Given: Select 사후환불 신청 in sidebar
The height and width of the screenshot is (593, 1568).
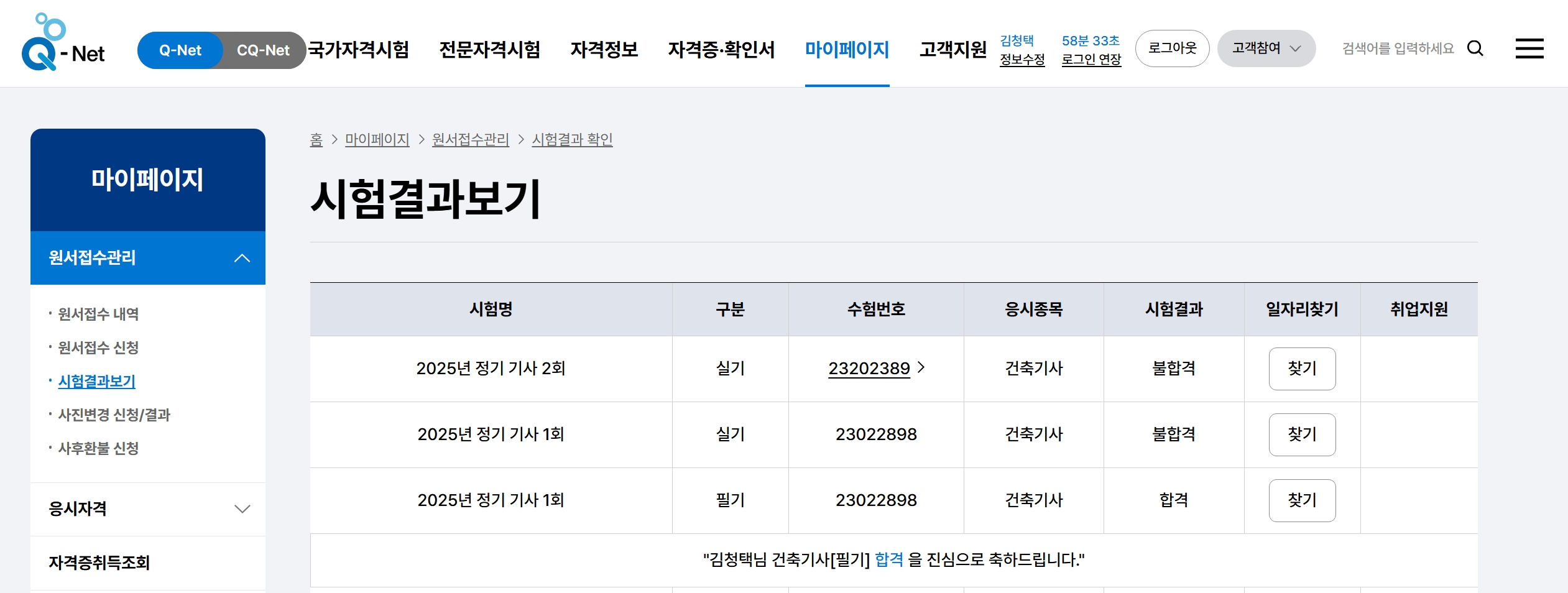Looking at the screenshot, I should tap(98, 449).
